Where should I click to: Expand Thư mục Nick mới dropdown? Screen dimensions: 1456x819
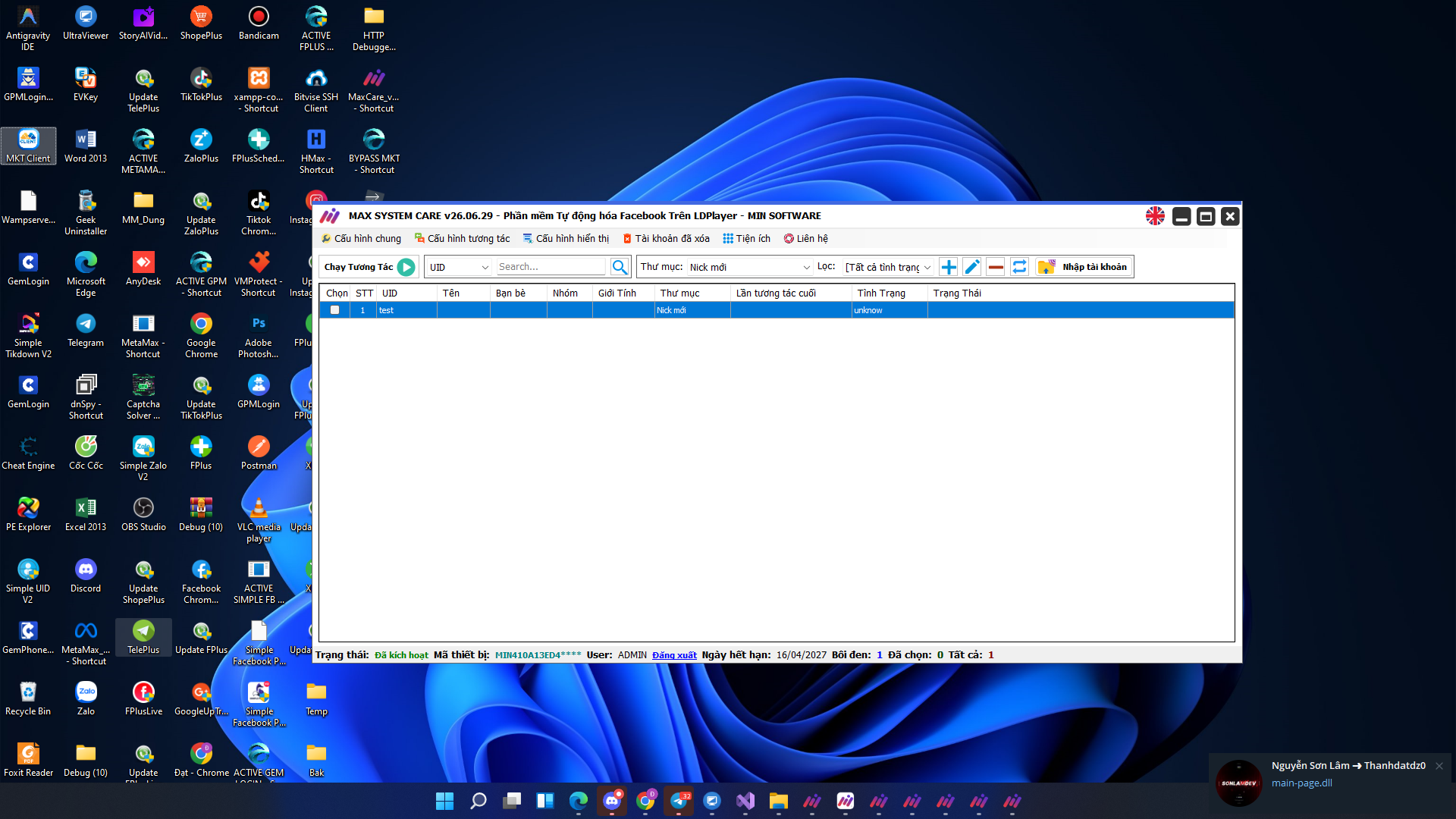[749, 267]
